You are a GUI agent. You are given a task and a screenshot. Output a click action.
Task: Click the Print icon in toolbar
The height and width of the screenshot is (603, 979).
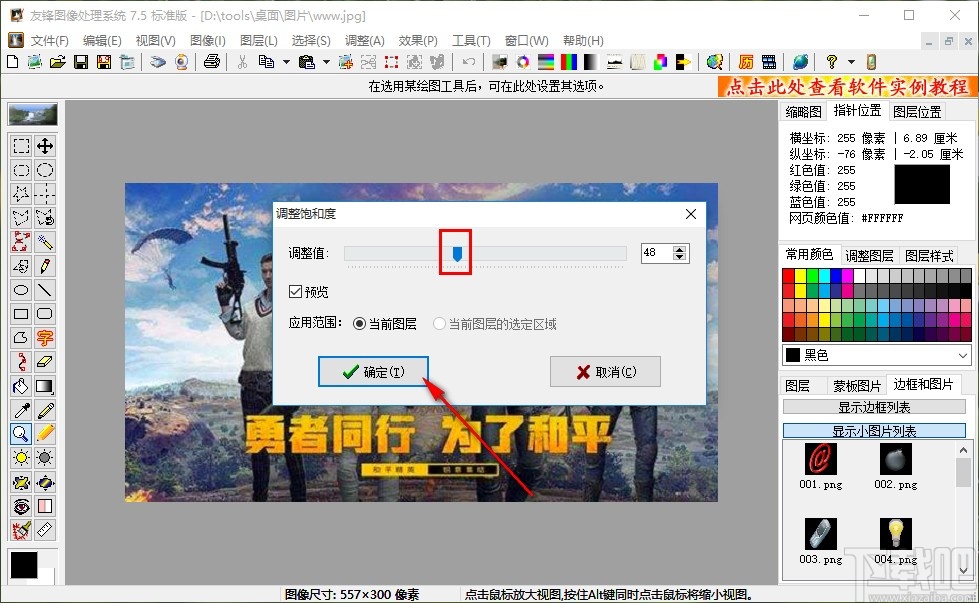tap(212, 62)
